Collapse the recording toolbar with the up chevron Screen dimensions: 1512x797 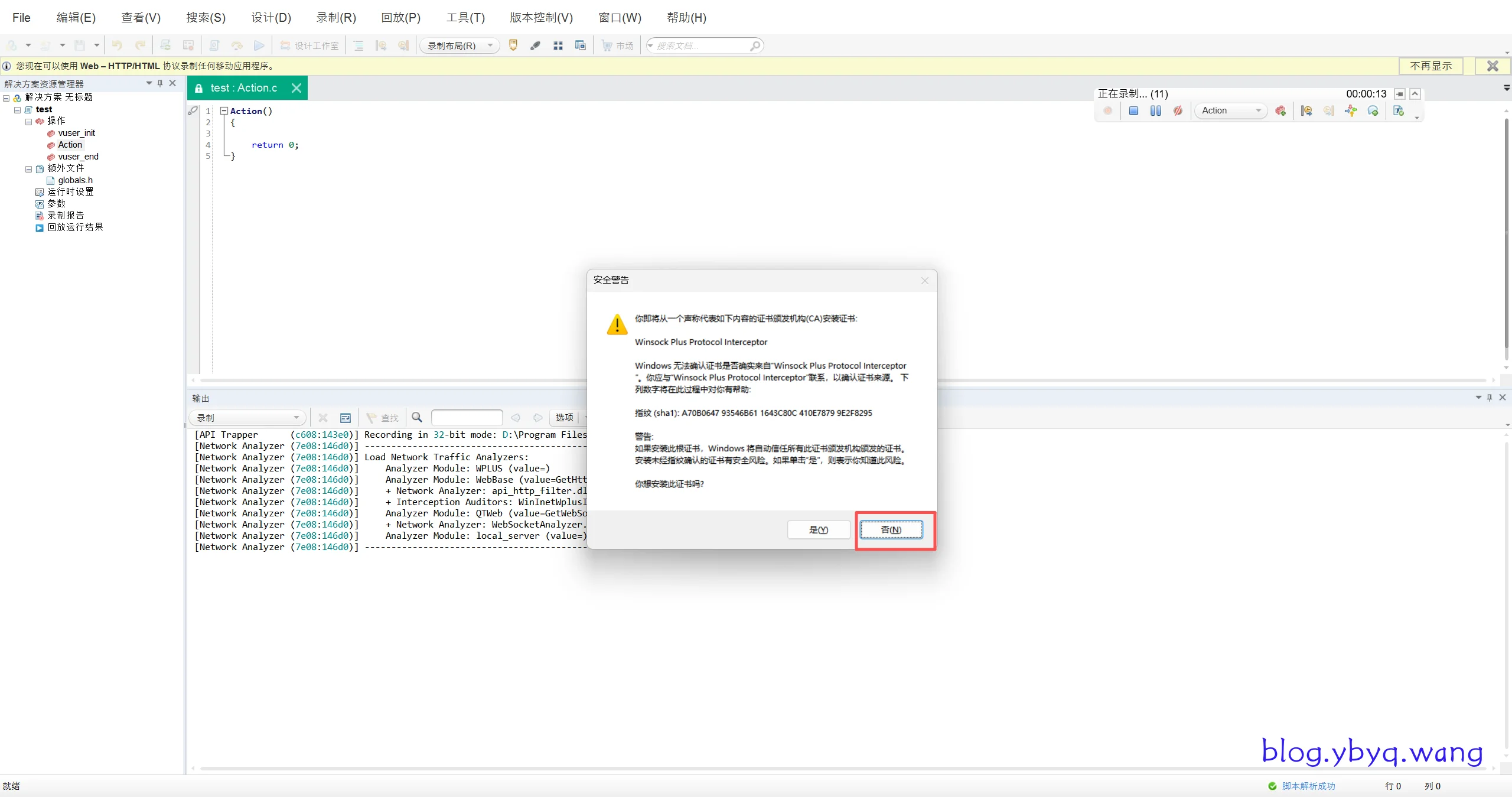click(x=1415, y=94)
